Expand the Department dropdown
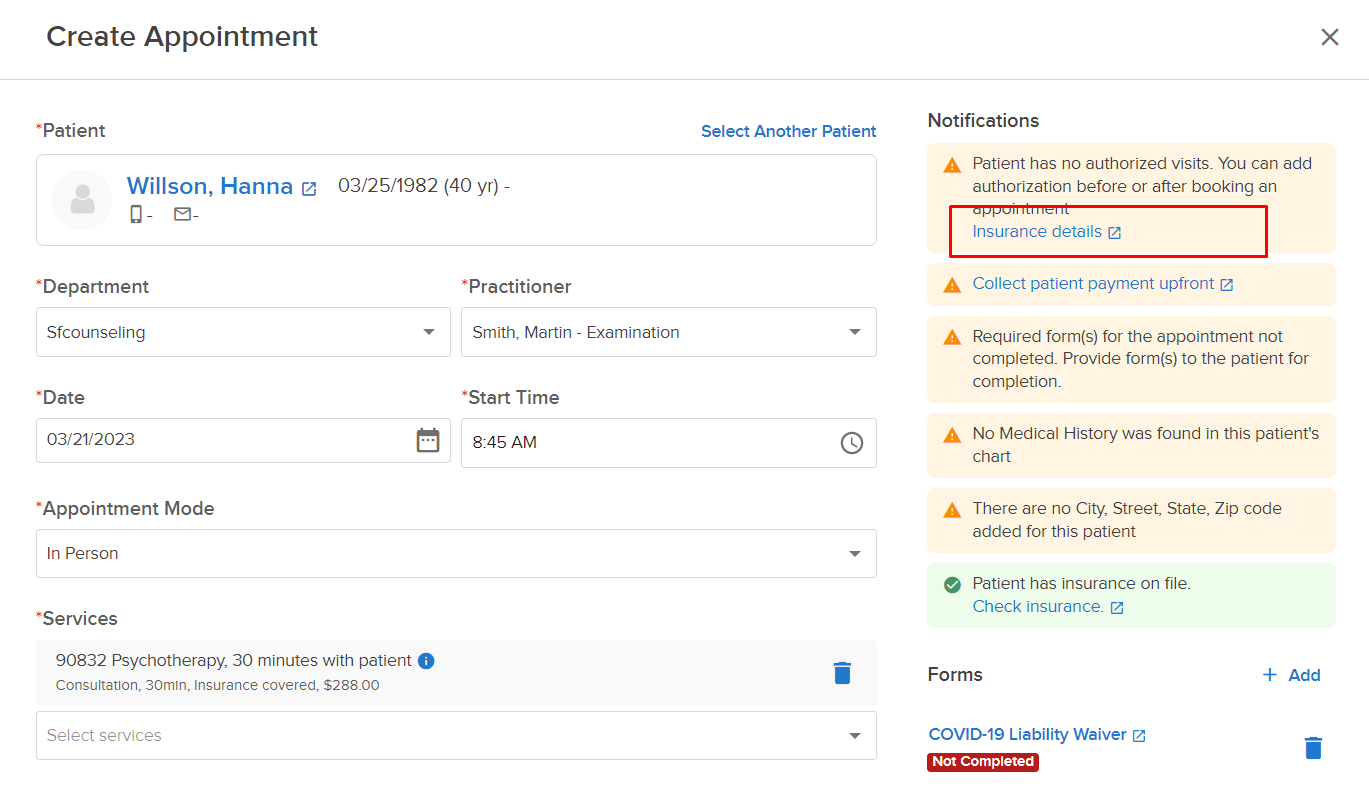The width and height of the screenshot is (1369, 786). pos(429,332)
